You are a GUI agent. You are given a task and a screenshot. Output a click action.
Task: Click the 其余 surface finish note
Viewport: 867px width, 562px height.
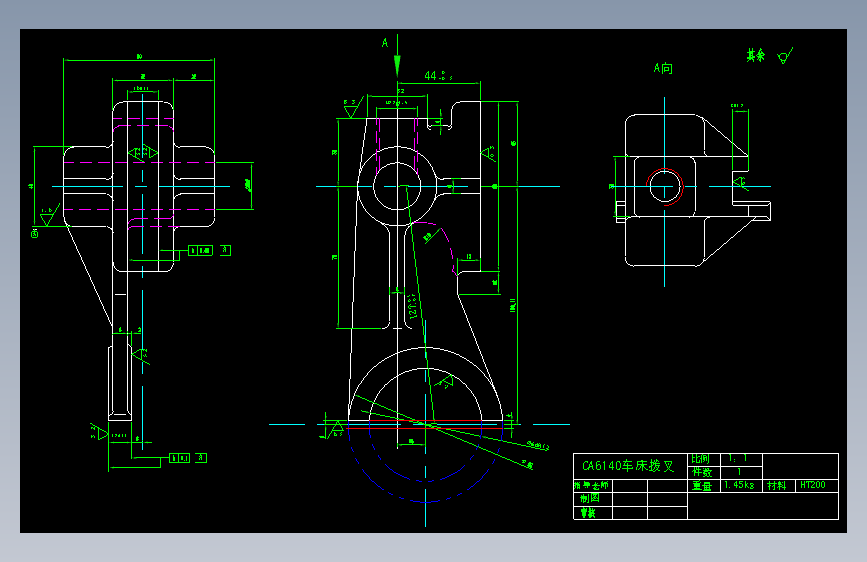tap(755, 55)
